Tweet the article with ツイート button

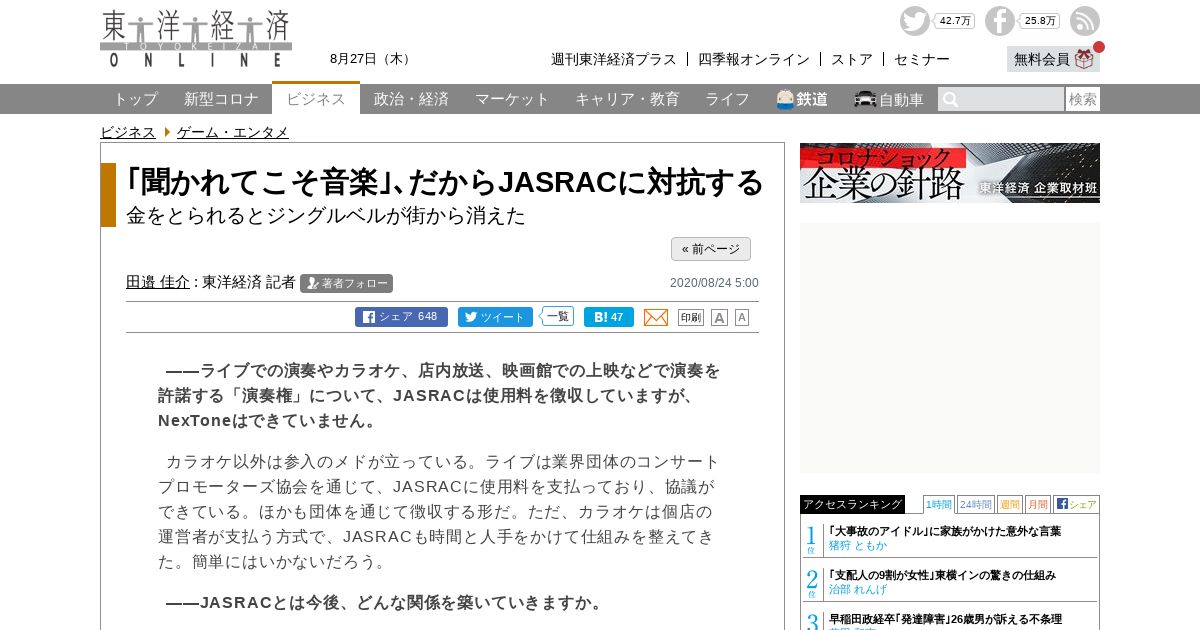(x=495, y=317)
